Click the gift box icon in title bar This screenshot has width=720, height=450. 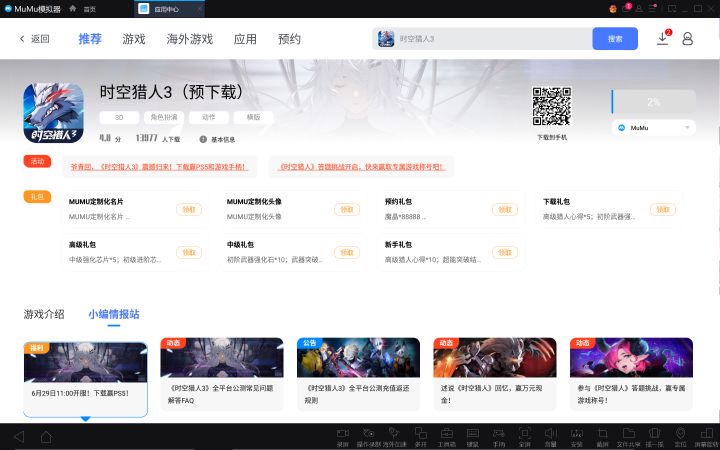(613, 8)
